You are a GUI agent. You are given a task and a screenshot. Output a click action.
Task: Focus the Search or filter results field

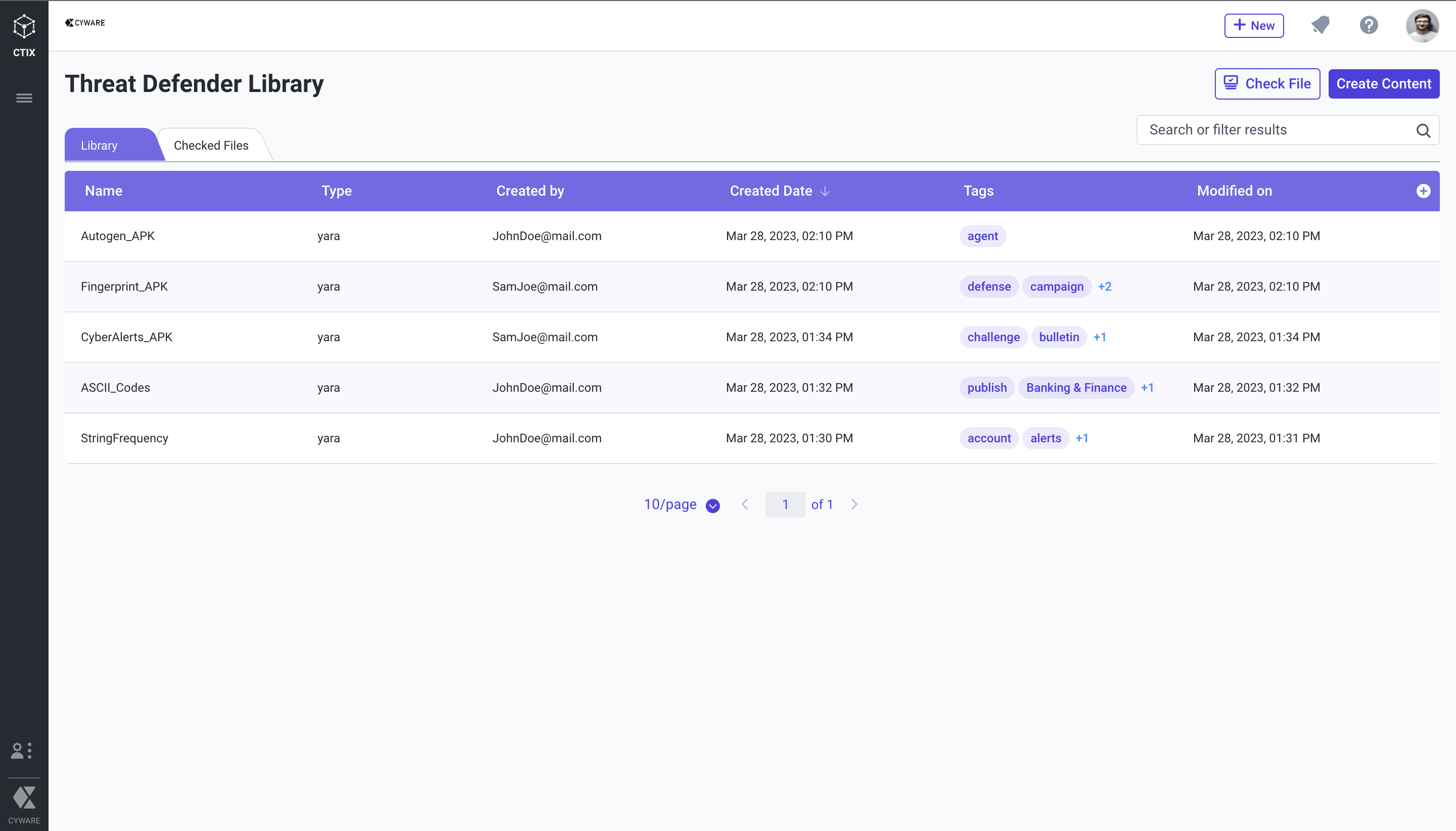tap(1288, 130)
